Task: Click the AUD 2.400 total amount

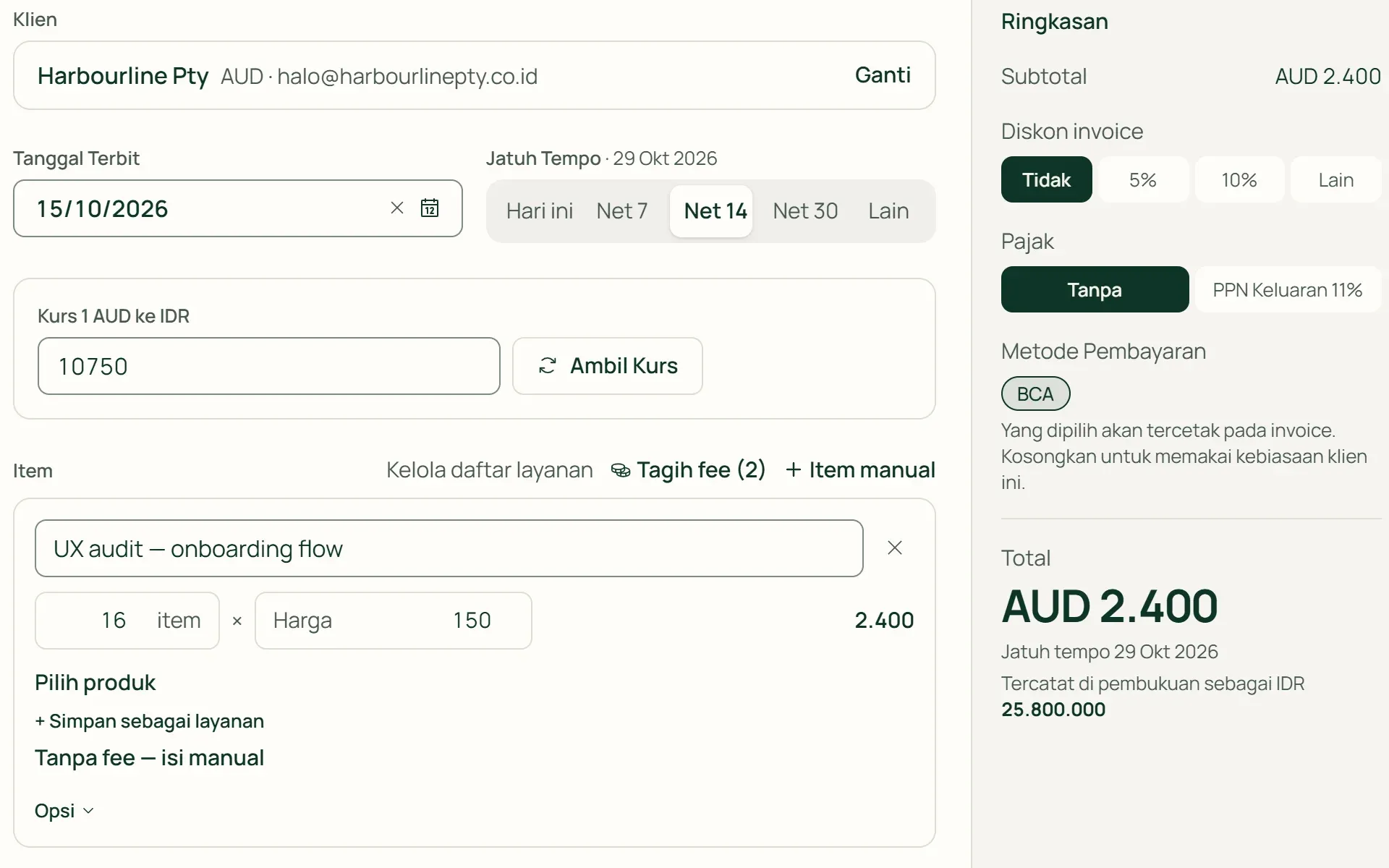Action: point(1109,606)
